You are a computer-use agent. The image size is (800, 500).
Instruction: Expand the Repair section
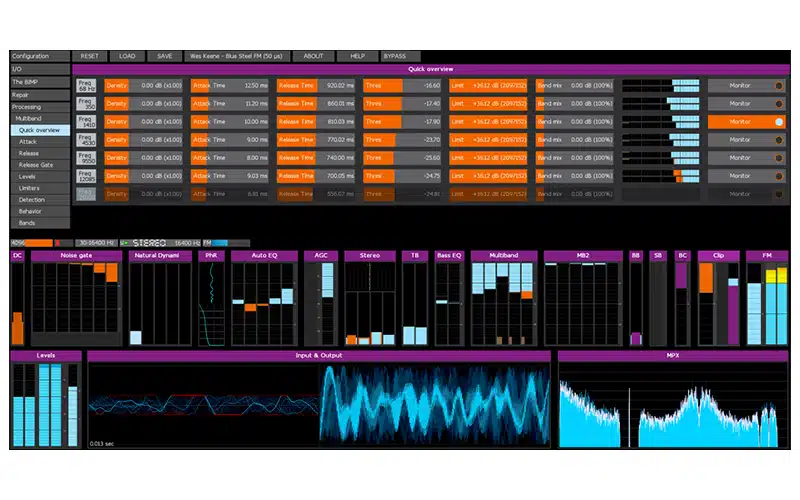(x=40, y=95)
